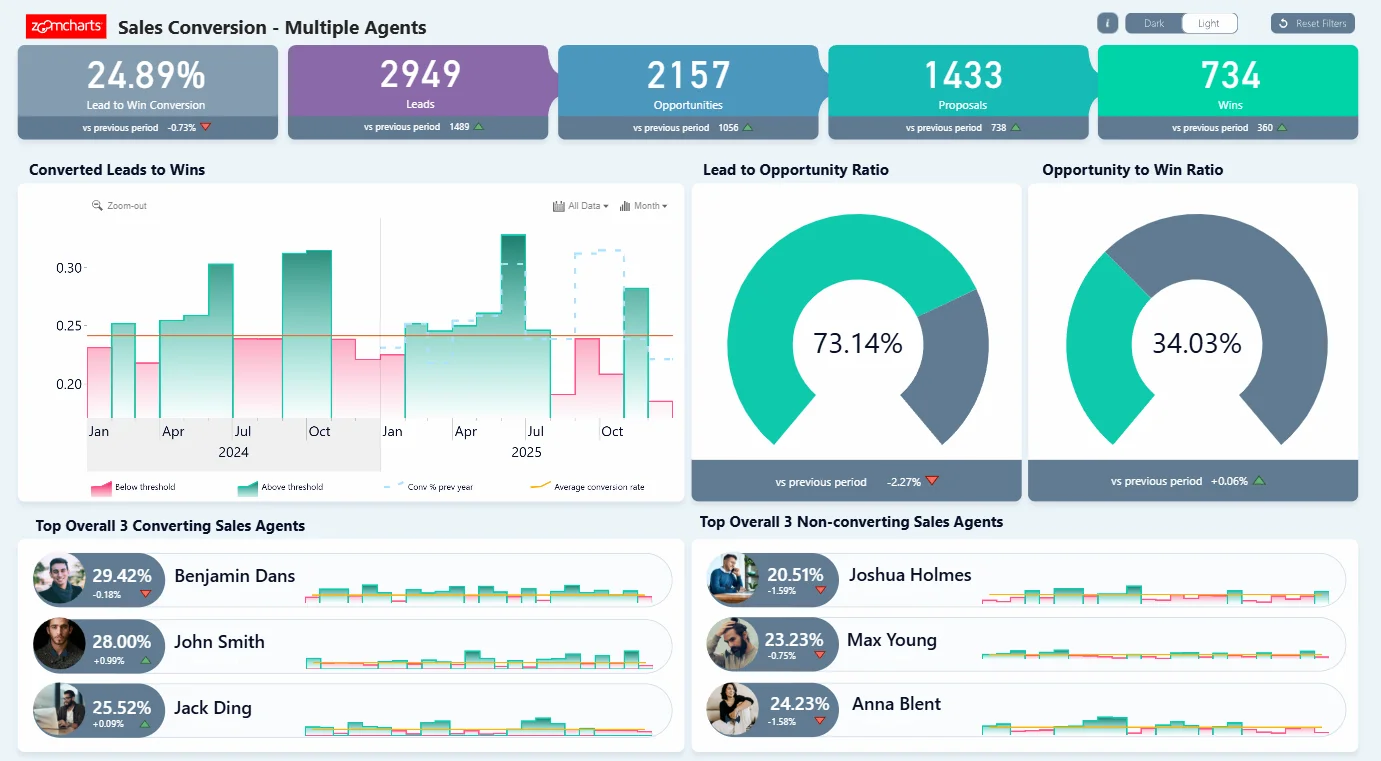
Task: Click the 2024 year bar on the time axis
Action: [x=233, y=453]
